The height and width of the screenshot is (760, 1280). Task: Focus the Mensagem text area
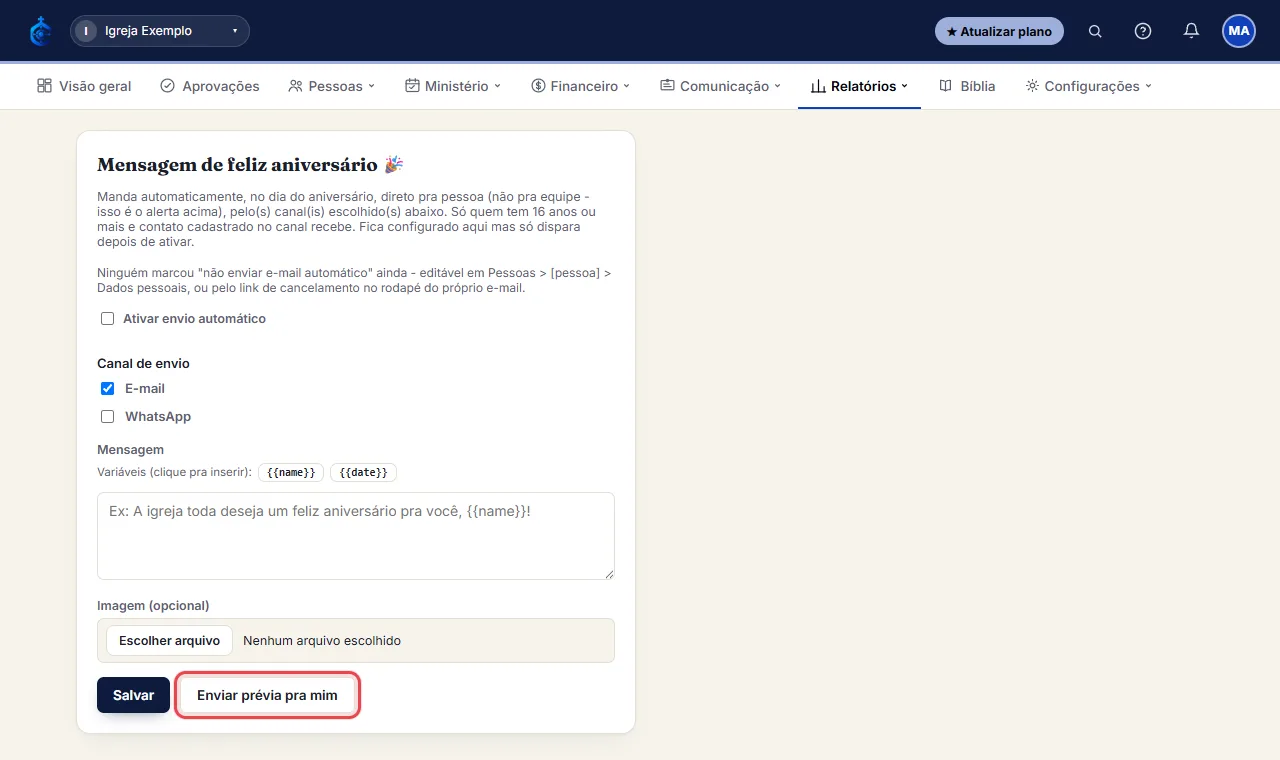[x=356, y=536]
